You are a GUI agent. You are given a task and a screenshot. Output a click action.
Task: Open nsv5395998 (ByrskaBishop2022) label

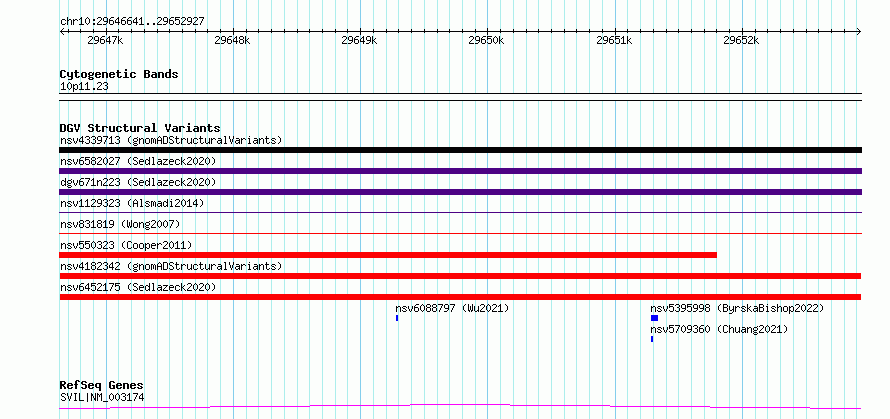[737, 308]
